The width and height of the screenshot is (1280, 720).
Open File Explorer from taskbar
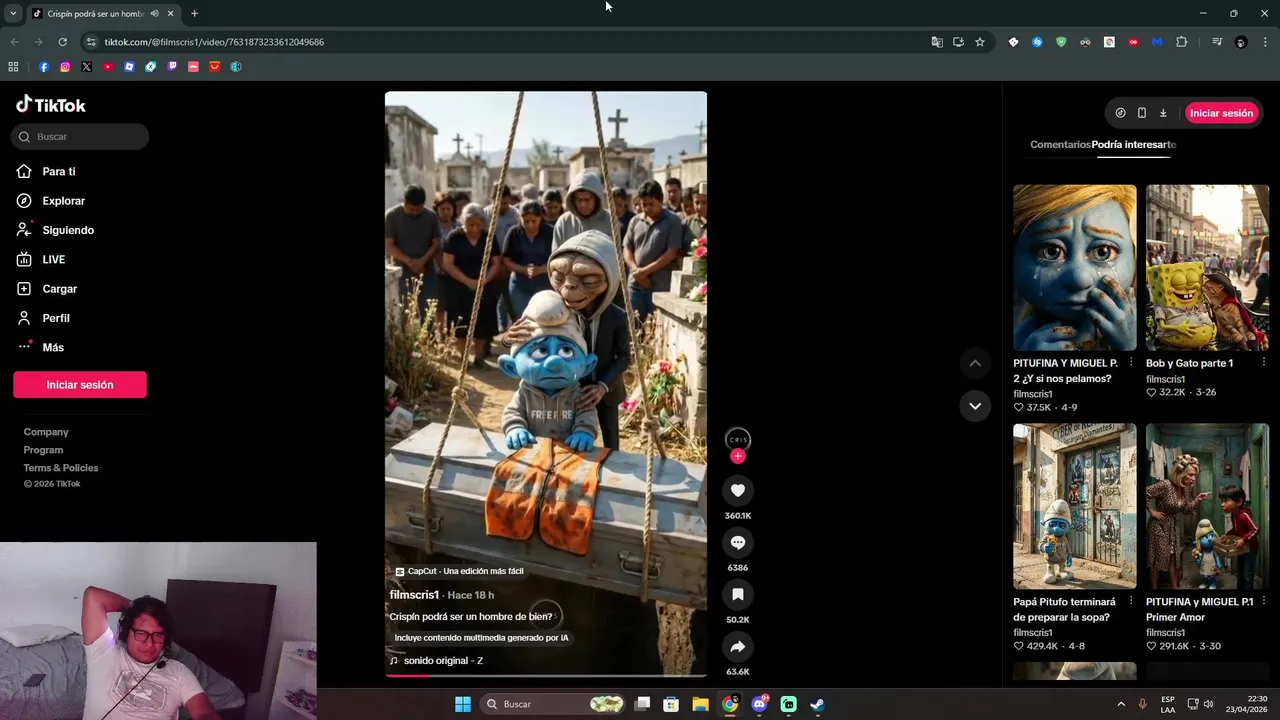click(701, 704)
